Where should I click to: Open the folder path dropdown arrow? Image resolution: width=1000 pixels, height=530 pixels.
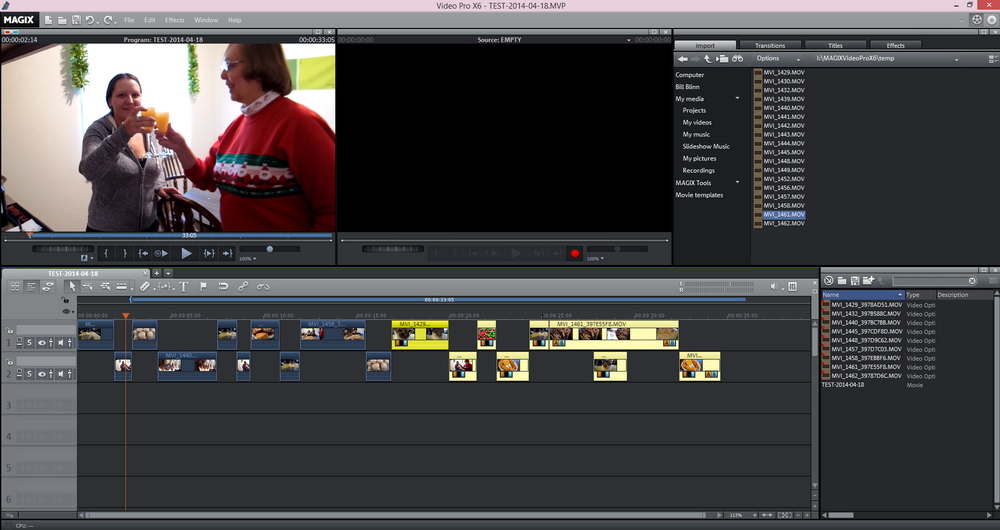957,59
